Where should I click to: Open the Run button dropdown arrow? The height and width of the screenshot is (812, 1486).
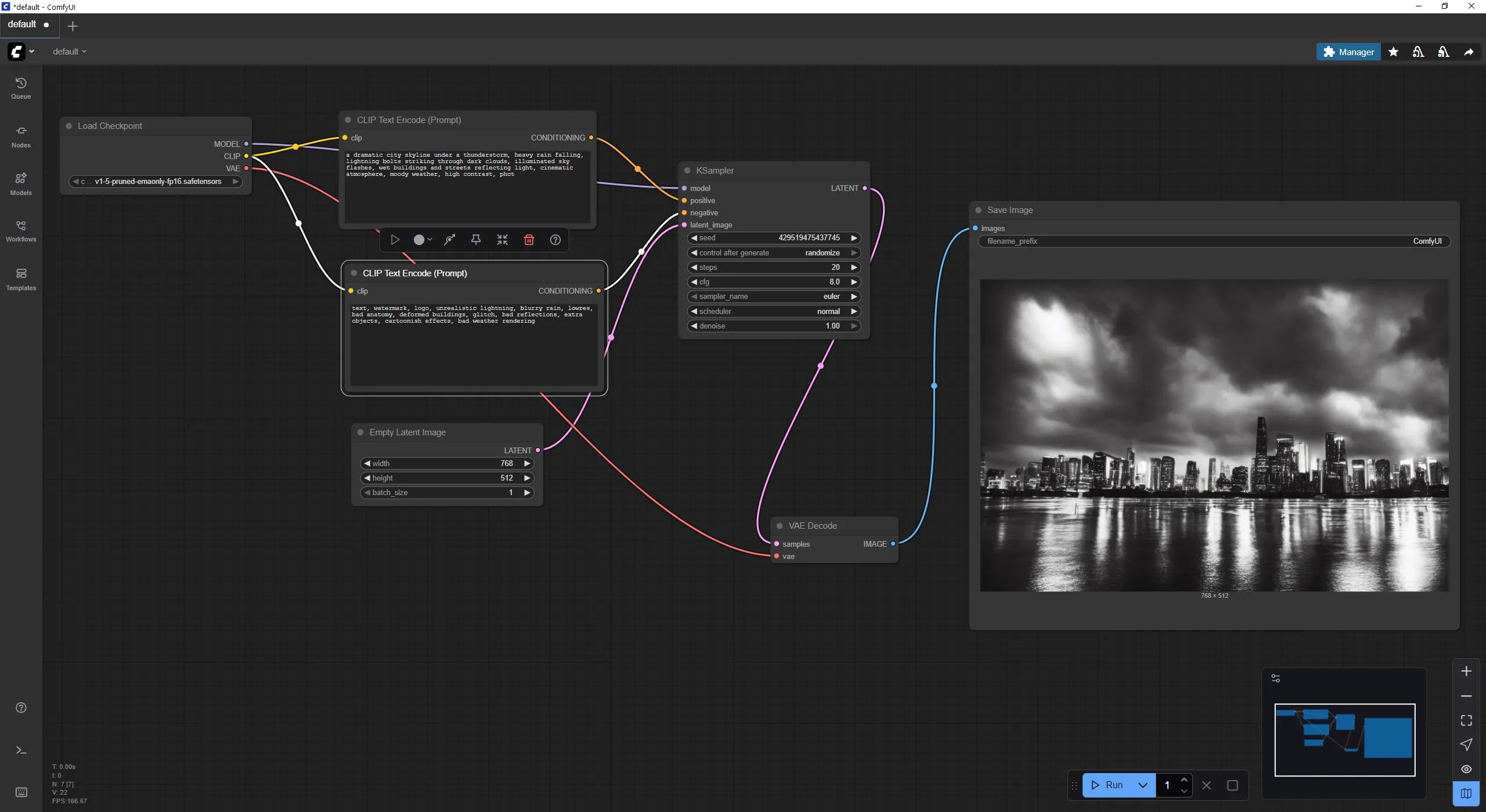(1142, 785)
